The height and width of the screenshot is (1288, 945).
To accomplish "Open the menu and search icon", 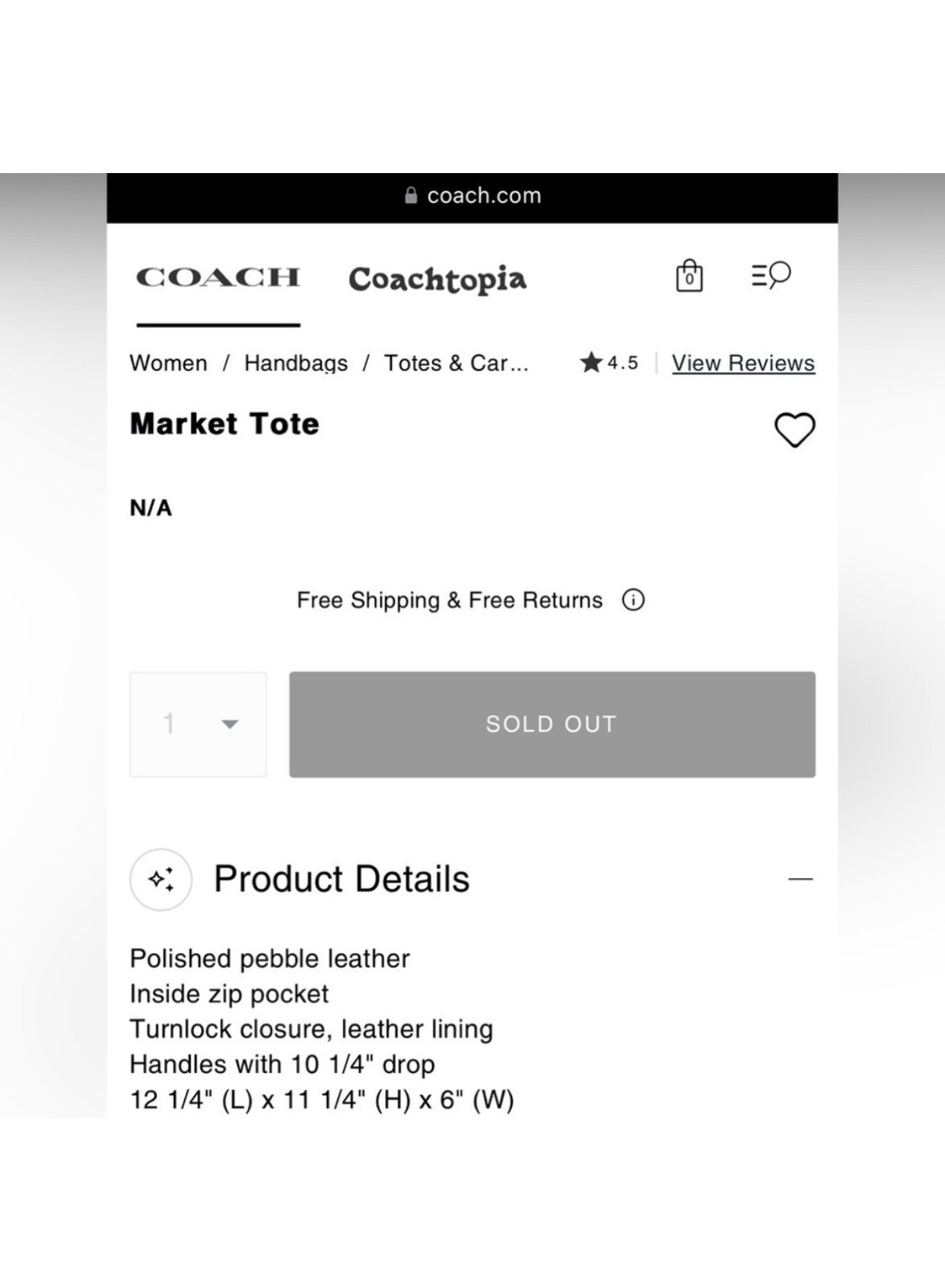I will pyautogui.click(x=771, y=275).
